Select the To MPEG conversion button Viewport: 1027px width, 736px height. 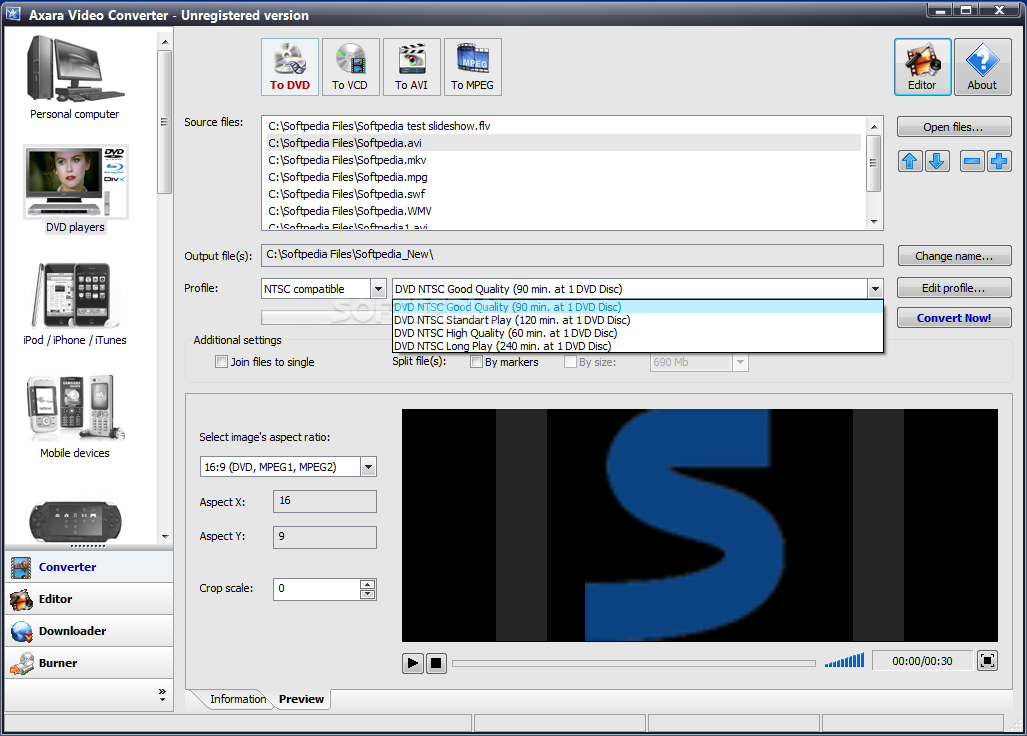[x=472, y=67]
